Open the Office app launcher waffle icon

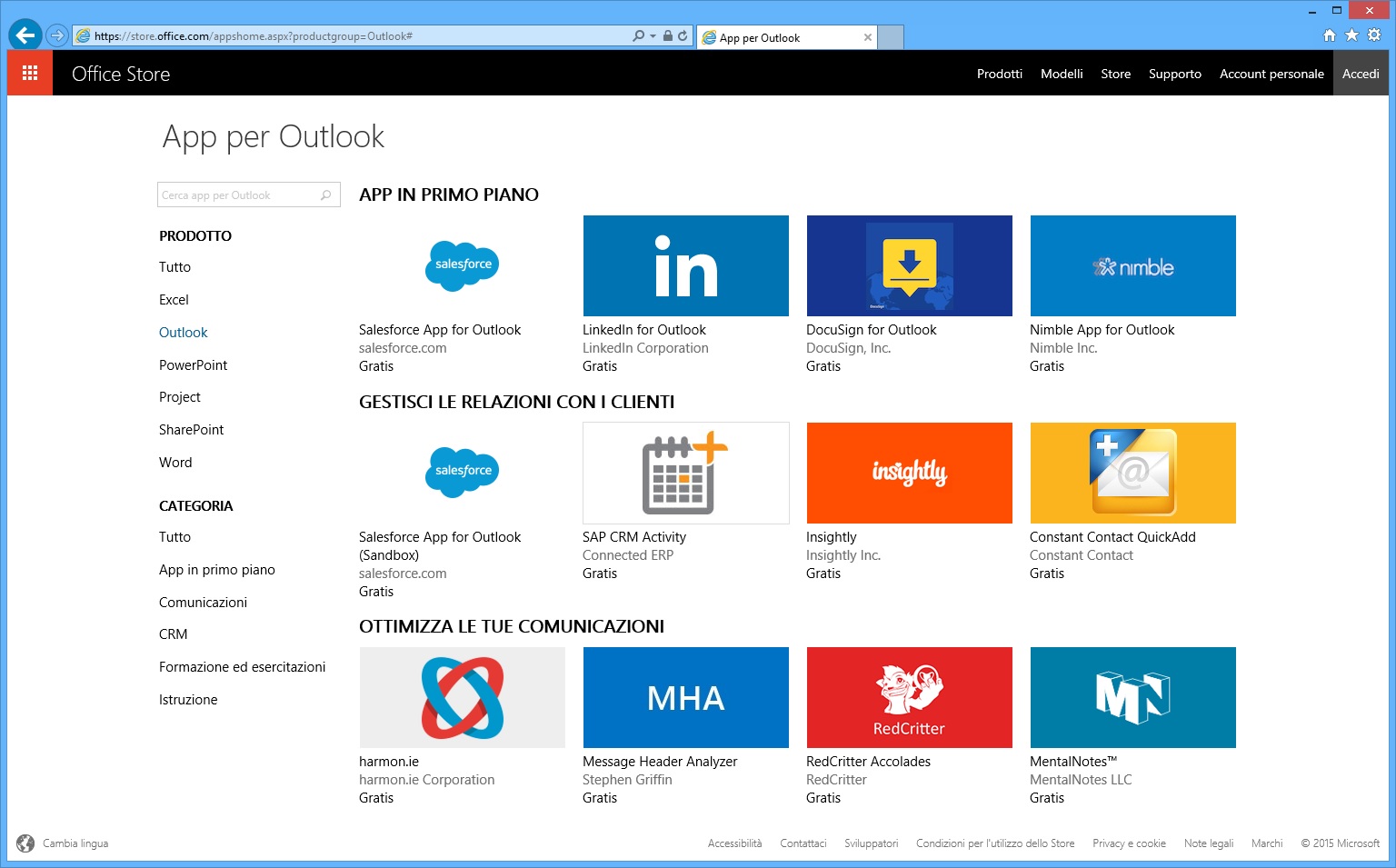point(30,73)
